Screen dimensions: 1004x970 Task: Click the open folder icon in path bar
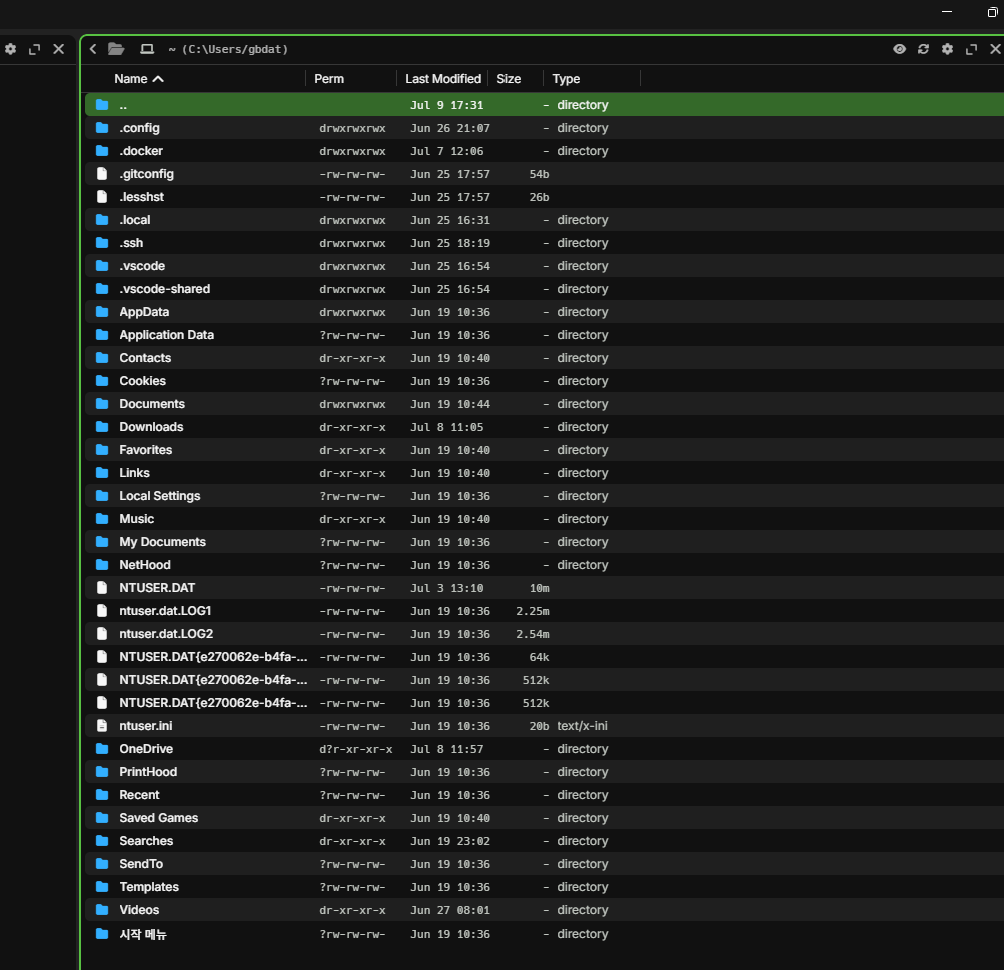[116, 49]
